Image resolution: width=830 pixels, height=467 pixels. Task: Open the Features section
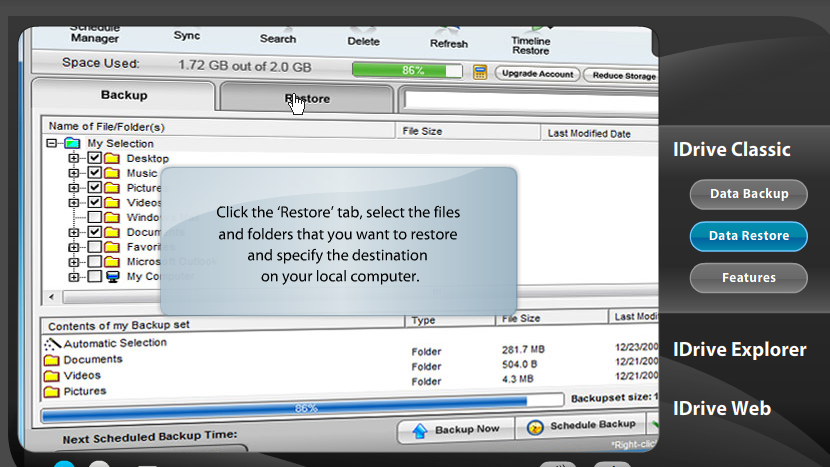click(x=748, y=278)
